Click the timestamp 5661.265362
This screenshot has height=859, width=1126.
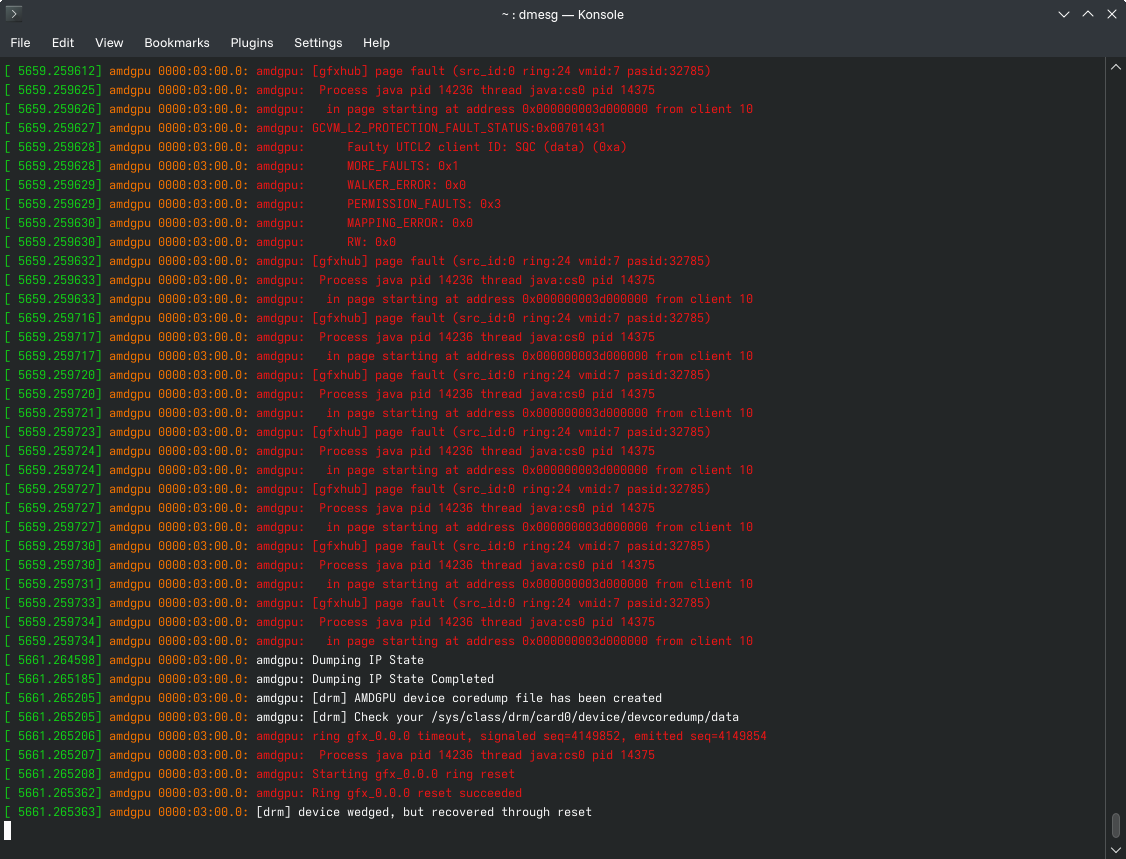(x=56, y=793)
